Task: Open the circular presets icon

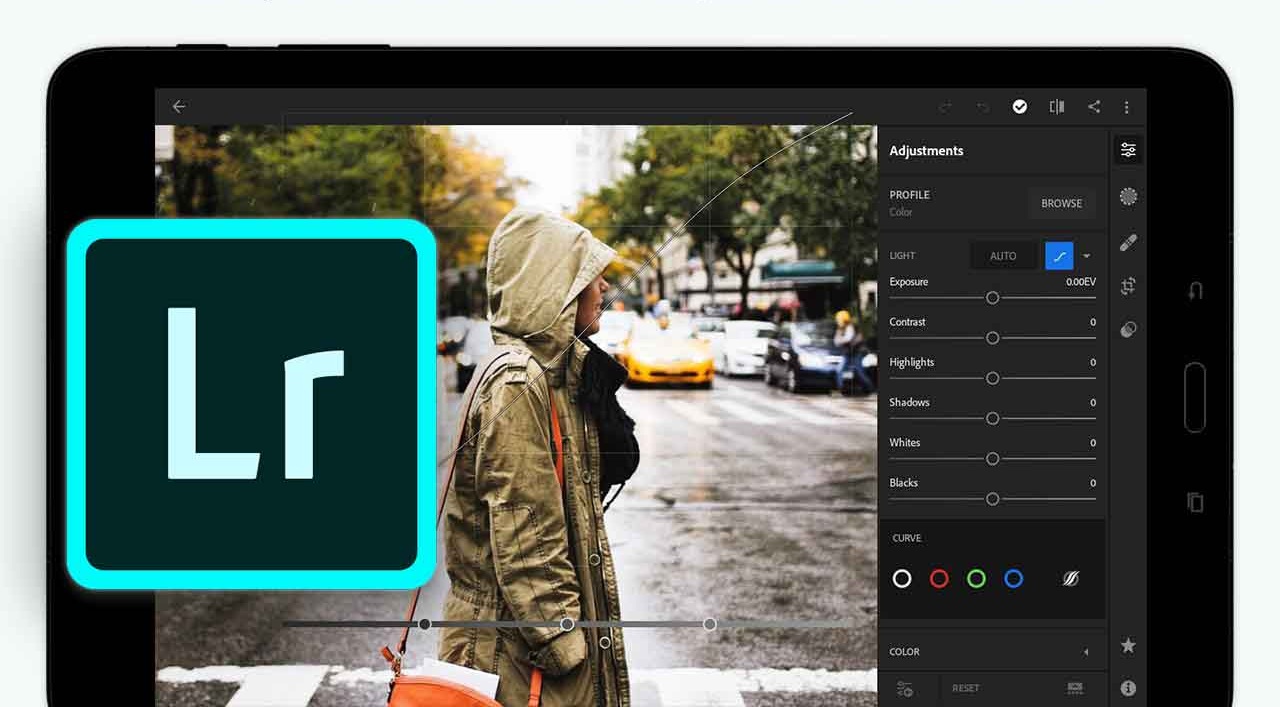Action: [x=1128, y=196]
